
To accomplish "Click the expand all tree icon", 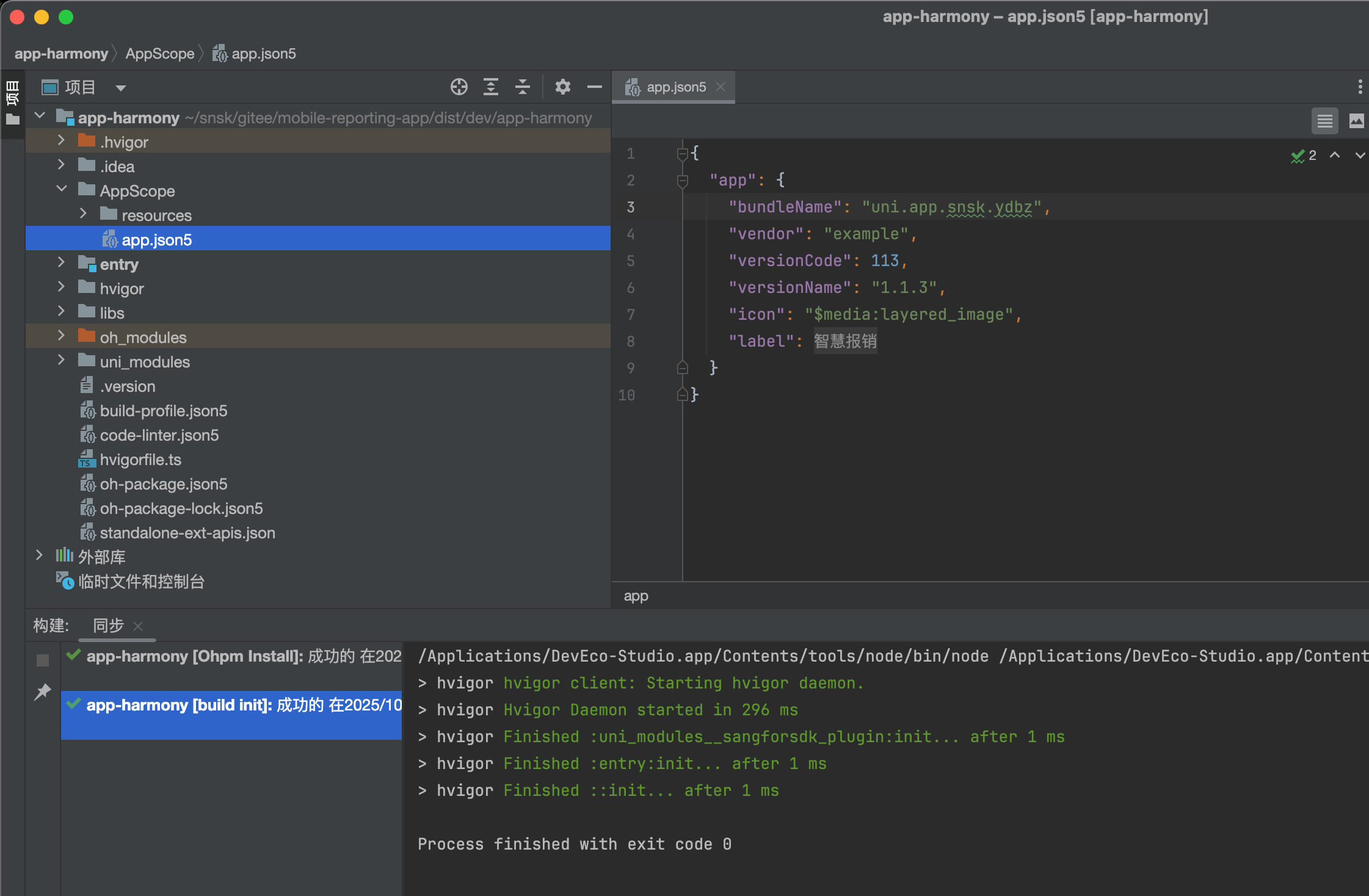I will point(491,87).
